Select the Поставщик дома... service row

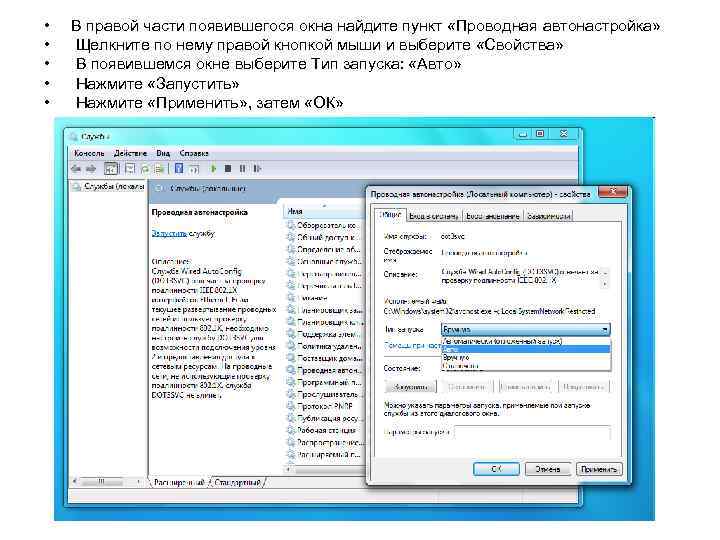tap(325, 358)
